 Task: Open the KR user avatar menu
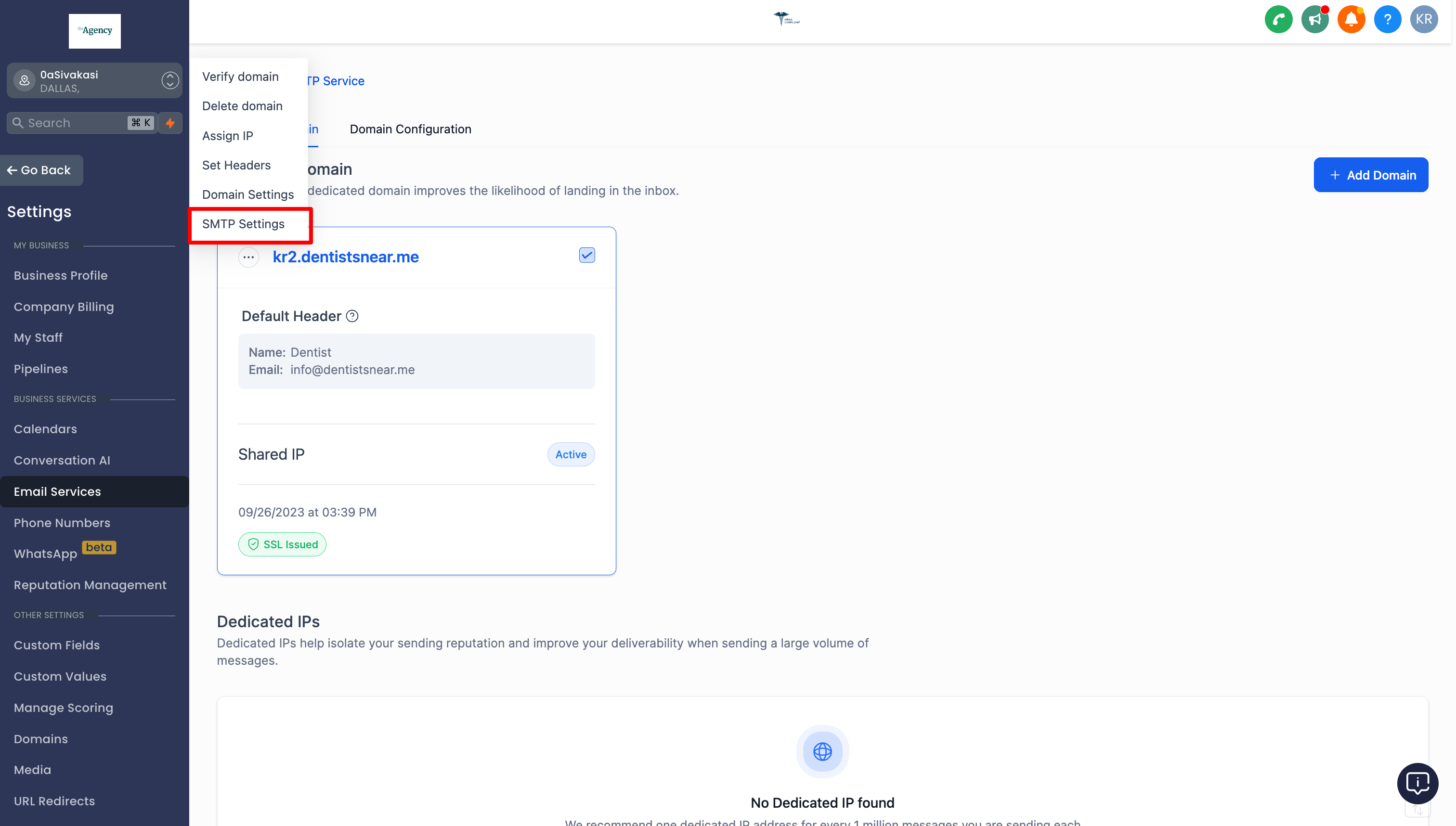[x=1423, y=19]
